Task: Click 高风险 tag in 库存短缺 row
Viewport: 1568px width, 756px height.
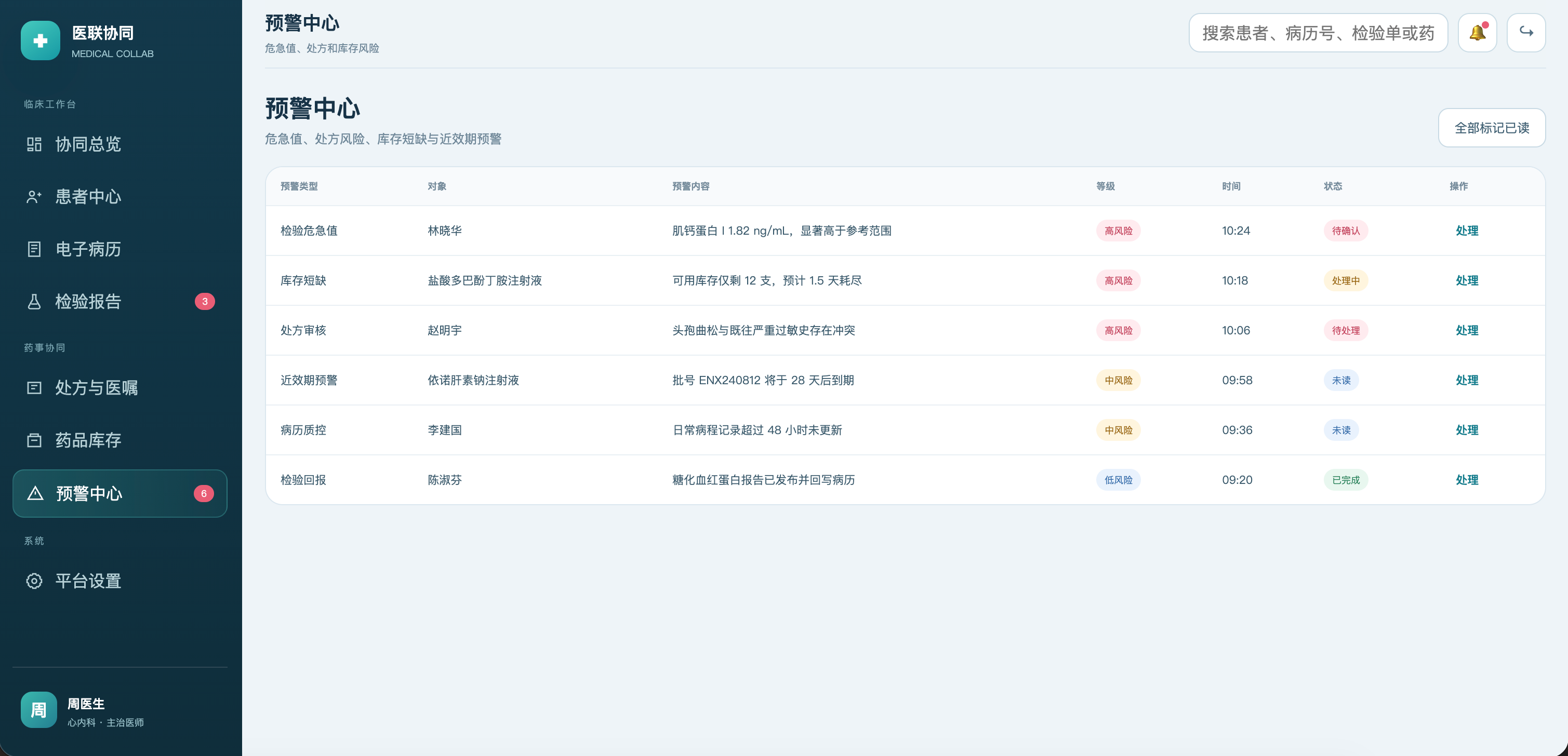Action: 1118,280
